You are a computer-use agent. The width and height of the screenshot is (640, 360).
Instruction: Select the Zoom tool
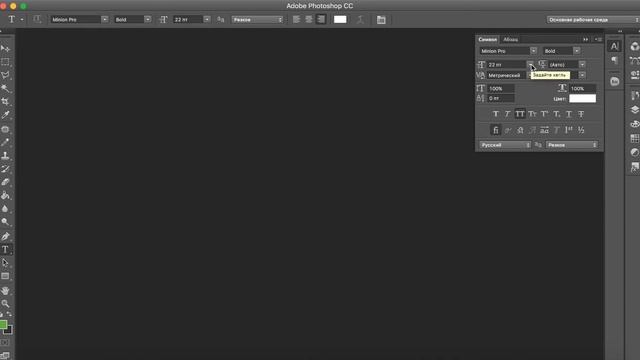coord(5,304)
